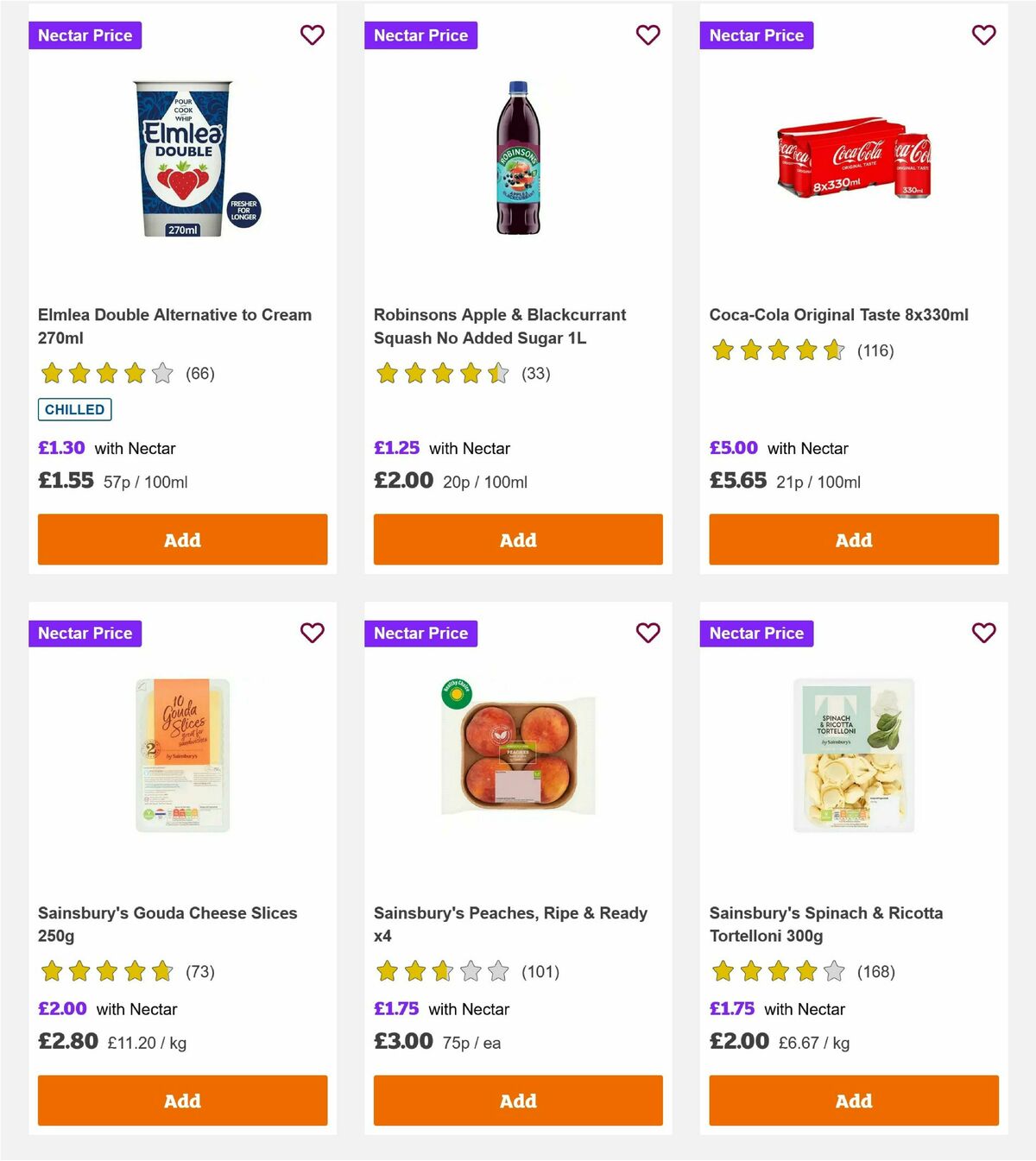Open Sainsbury's Spinach & Ricotta Tortelloni page
Screen dimensions: 1036x1161
825,924
